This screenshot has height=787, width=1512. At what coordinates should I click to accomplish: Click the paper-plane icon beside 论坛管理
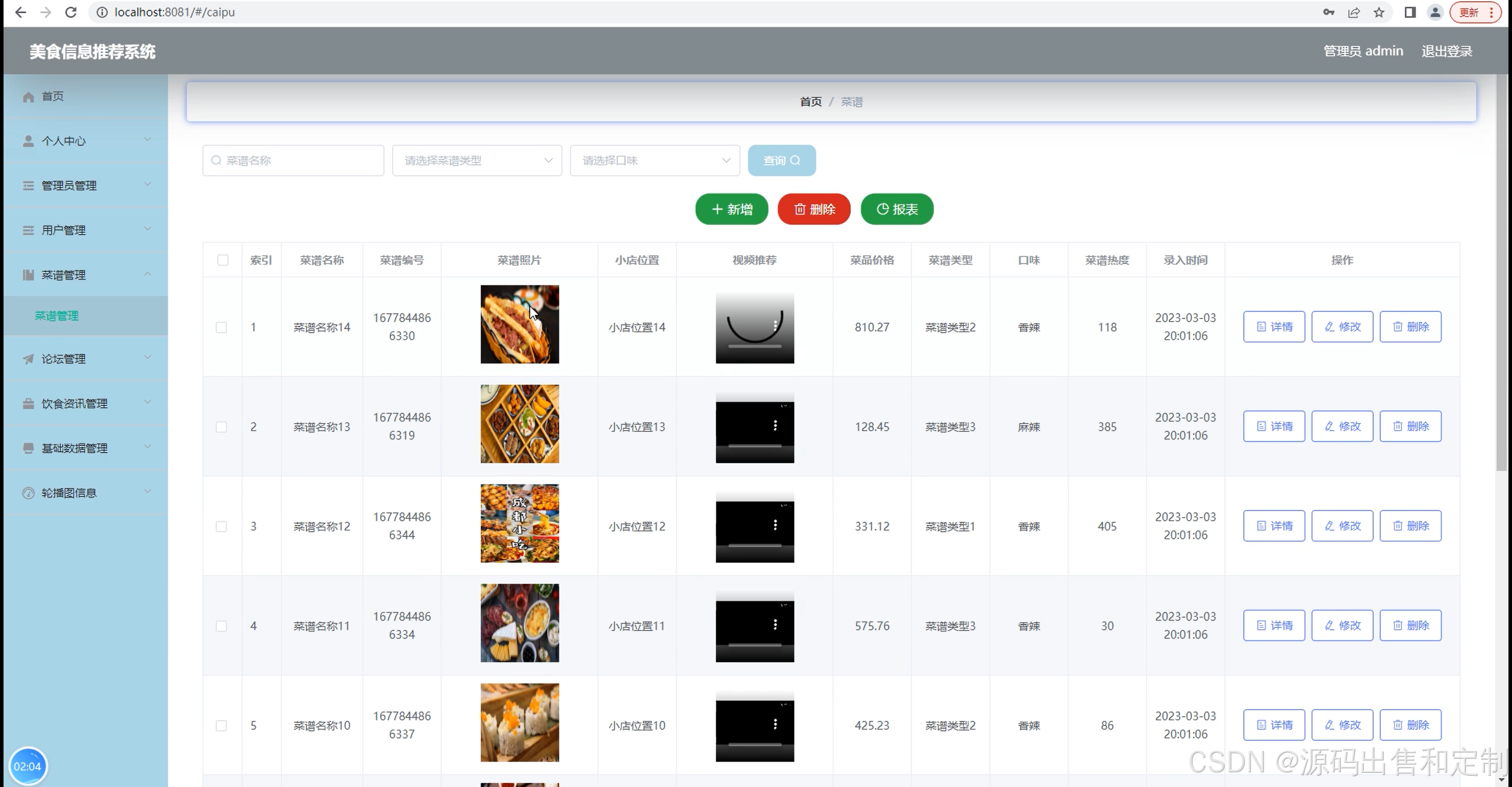[28, 359]
